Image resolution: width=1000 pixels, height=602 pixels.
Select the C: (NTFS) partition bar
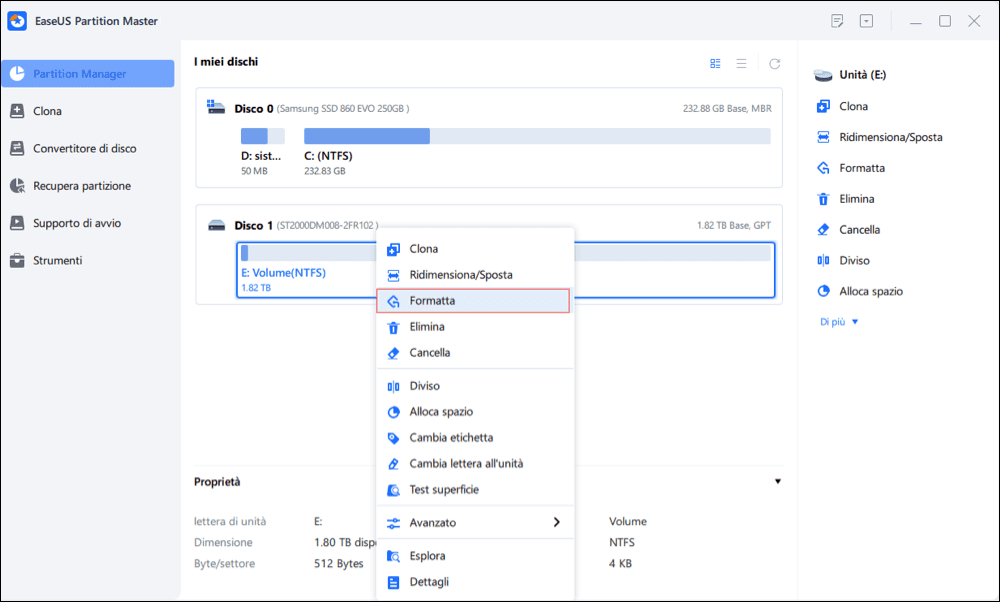coord(537,136)
